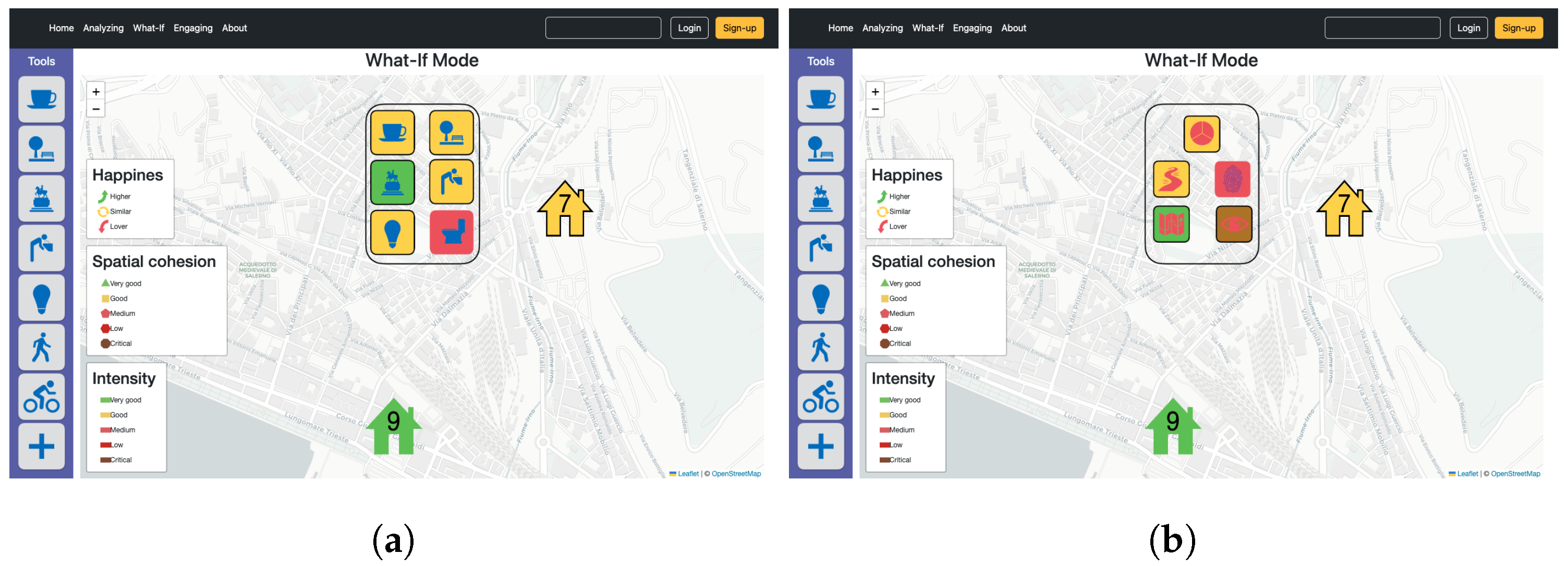Click the walking person tool in right screenshot sidebar
This screenshot has width=1568, height=566.
821,348
